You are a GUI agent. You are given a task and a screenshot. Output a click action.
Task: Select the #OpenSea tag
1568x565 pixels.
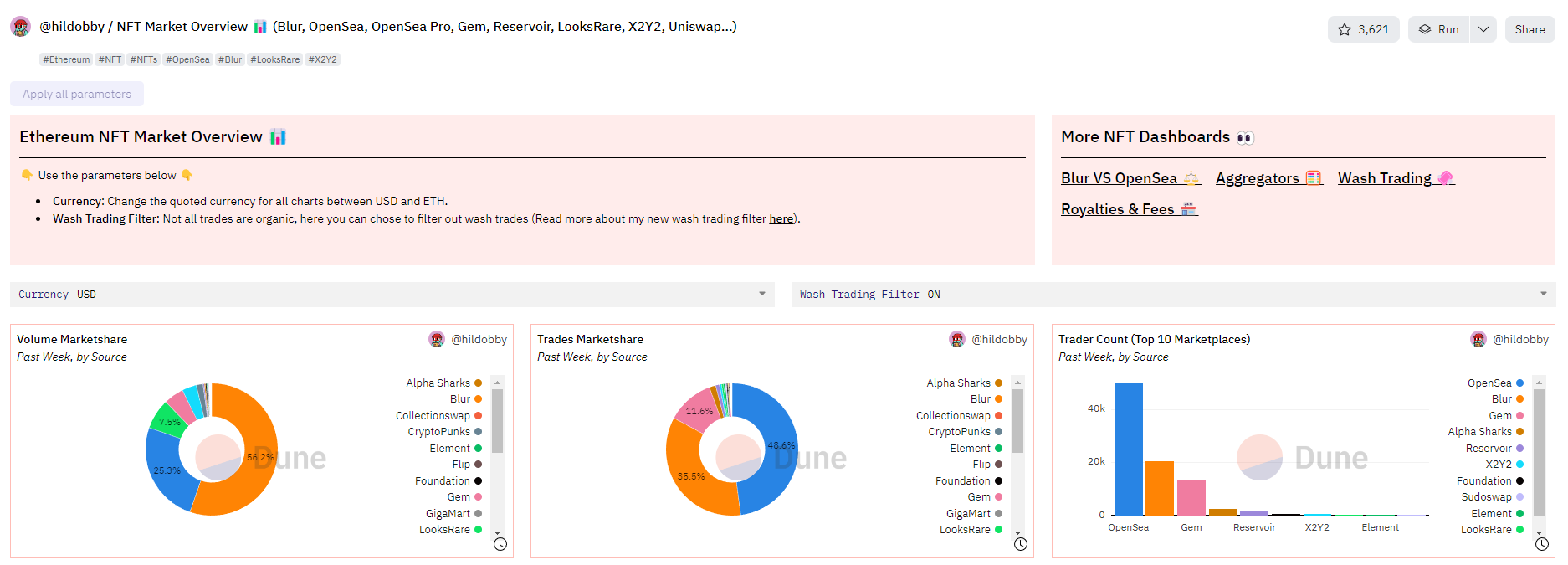tap(187, 59)
